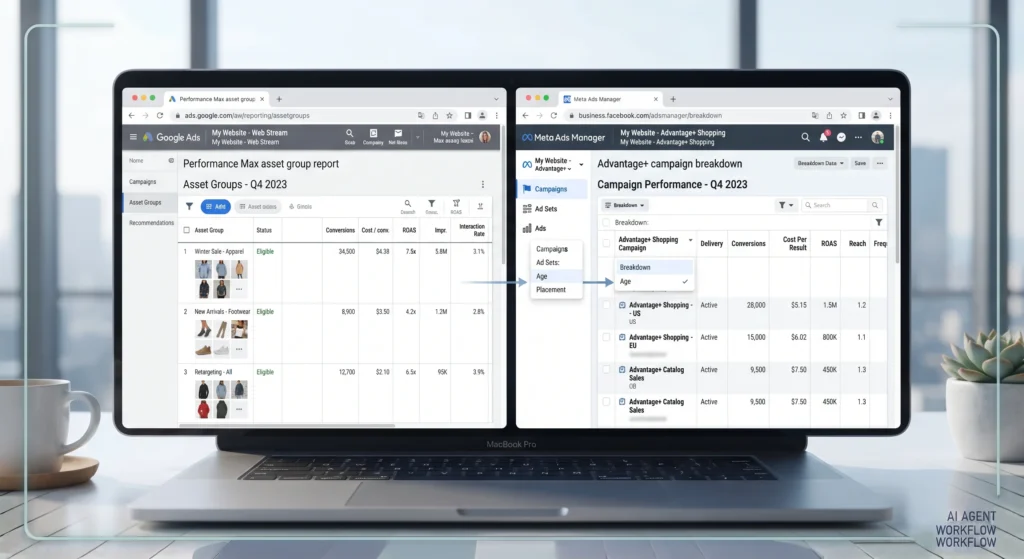1024x559 pixels.
Task: Click the round chart icon next to the bell
Action: point(841,137)
